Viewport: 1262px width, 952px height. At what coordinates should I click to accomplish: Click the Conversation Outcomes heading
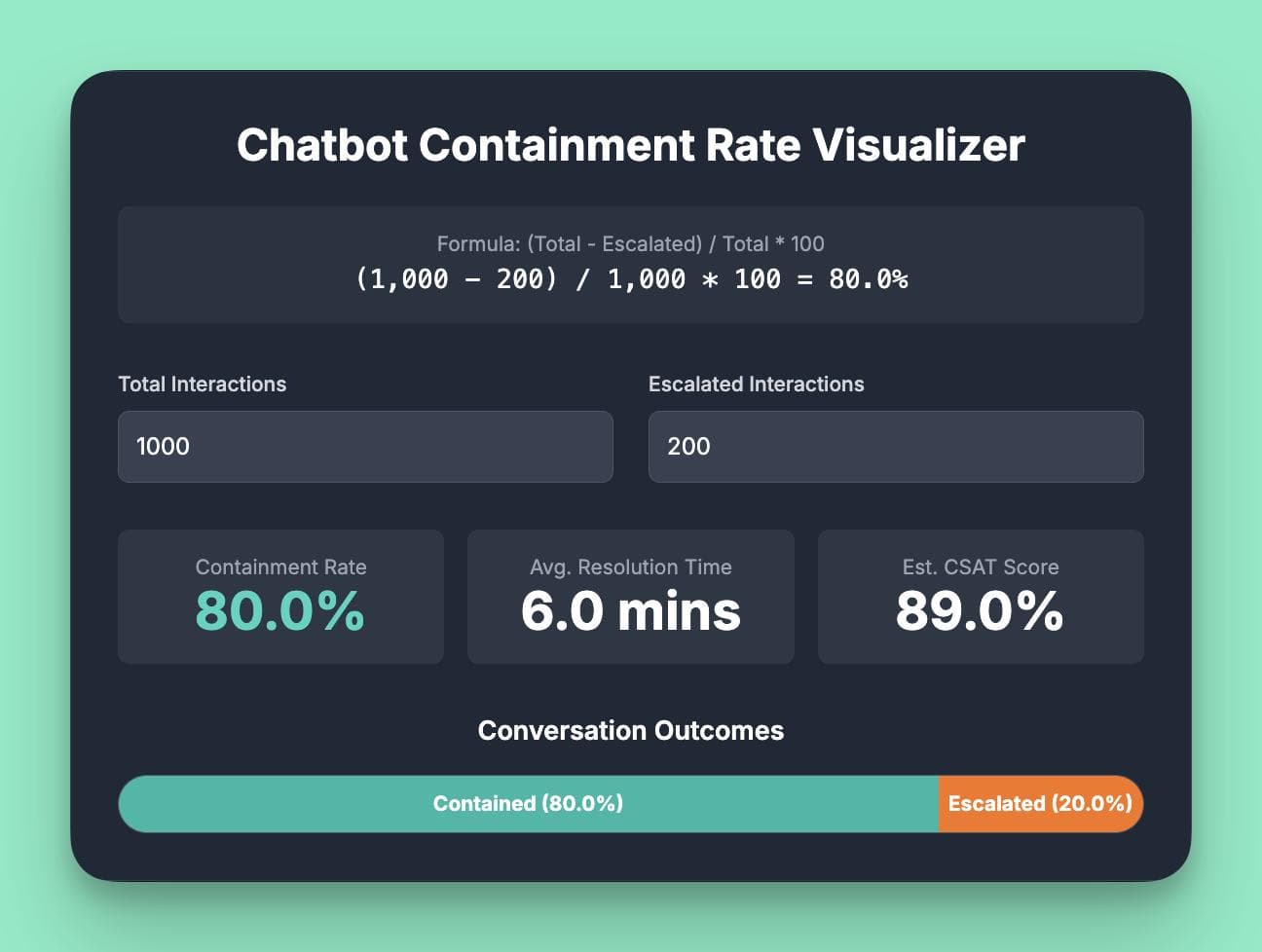631,731
